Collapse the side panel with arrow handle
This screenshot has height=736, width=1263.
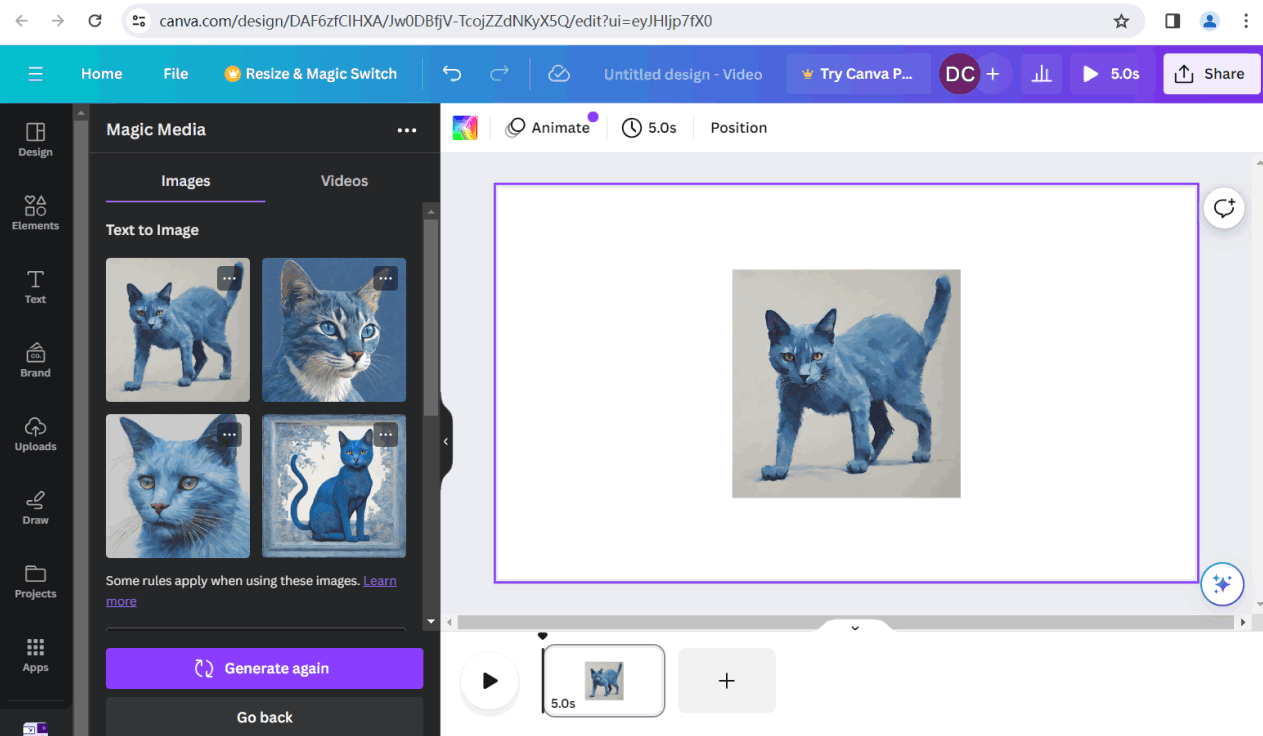tap(446, 441)
